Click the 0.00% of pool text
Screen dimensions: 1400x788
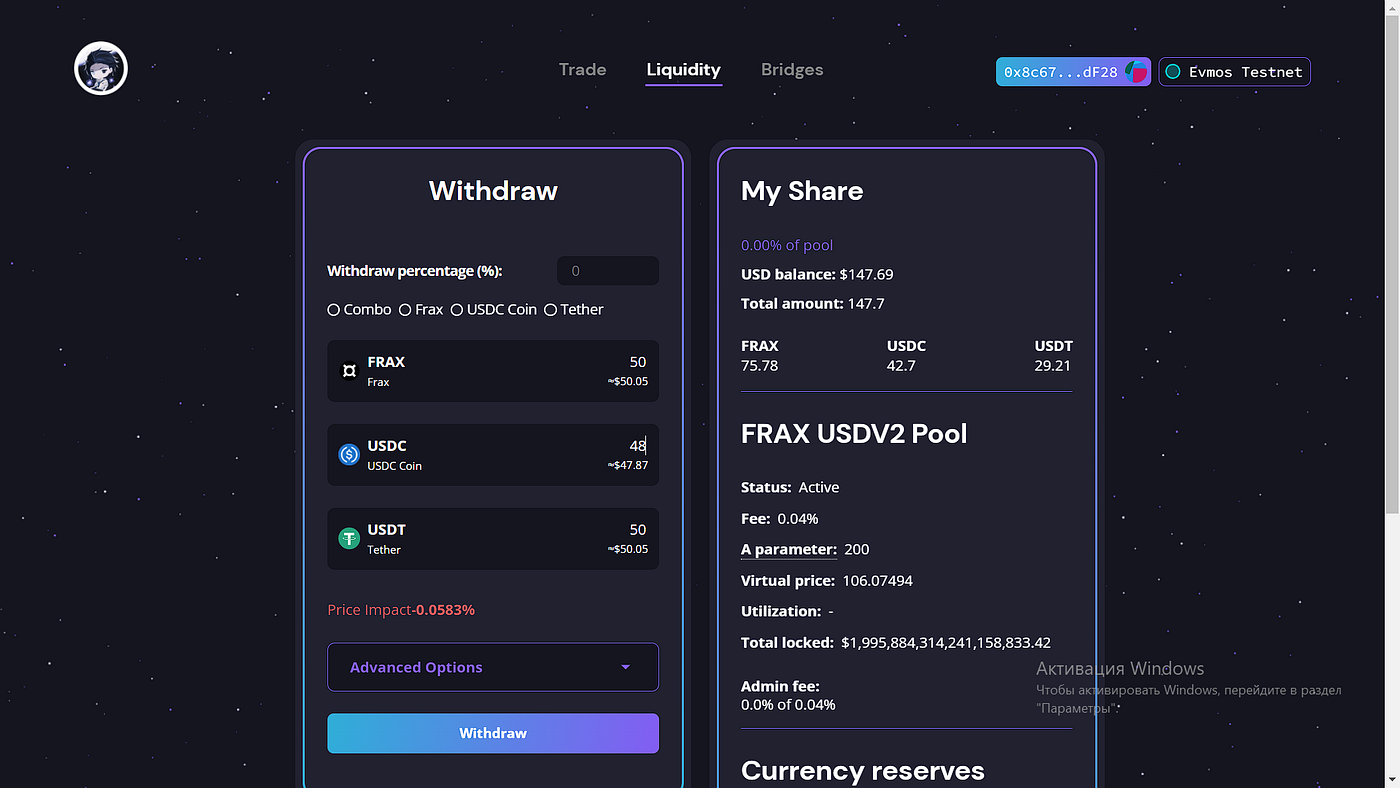pos(787,245)
